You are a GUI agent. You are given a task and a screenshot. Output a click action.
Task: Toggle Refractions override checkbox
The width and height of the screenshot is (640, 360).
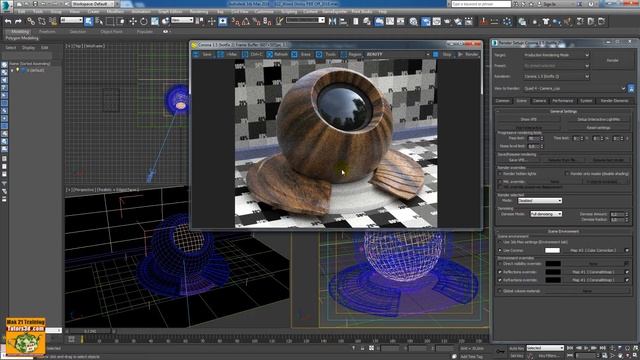500,280
